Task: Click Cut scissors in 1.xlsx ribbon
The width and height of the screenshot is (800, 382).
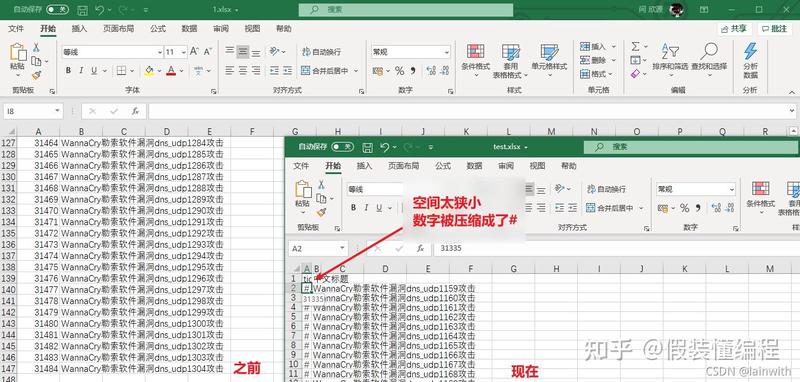Action: (36, 47)
